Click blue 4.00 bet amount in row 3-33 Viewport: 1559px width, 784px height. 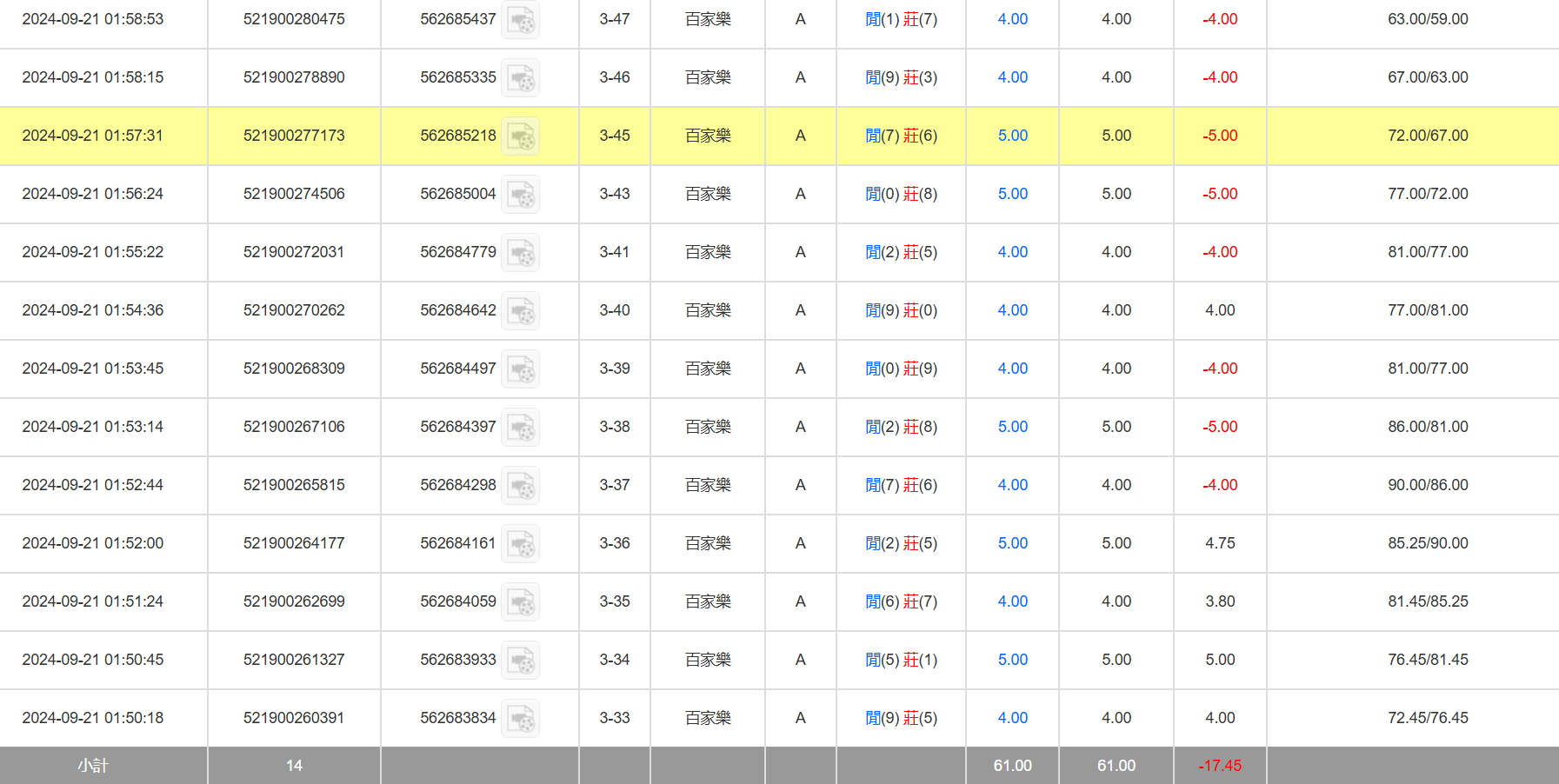click(x=1012, y=718)
